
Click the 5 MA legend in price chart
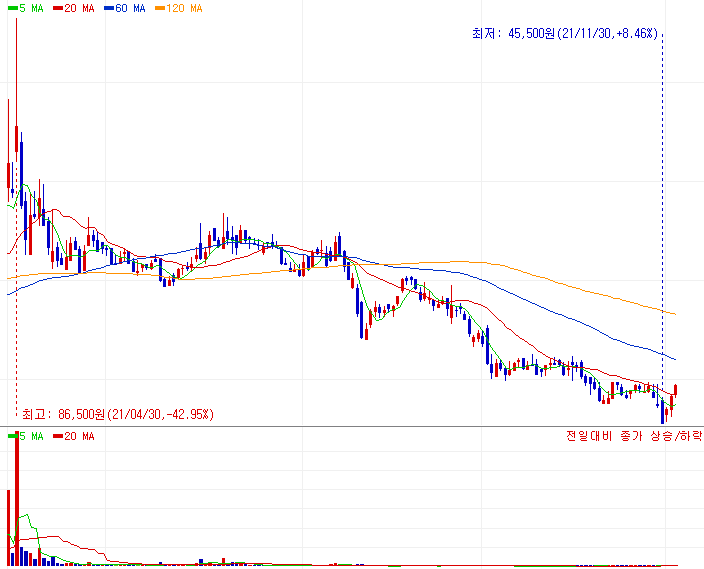tap(26, 8)
